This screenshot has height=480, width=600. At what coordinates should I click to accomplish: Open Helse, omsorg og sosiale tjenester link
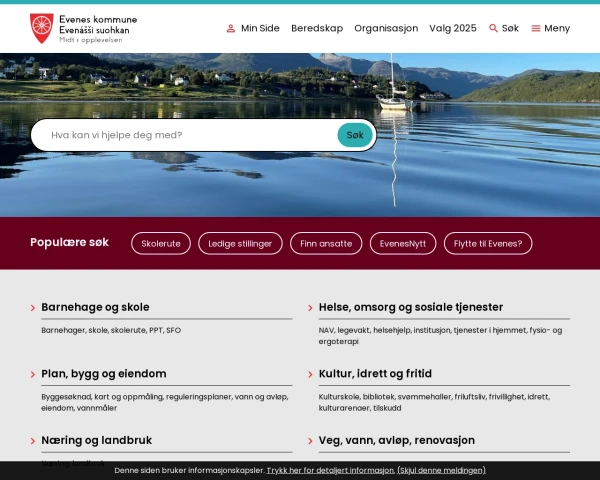click(x=411, y=307)
